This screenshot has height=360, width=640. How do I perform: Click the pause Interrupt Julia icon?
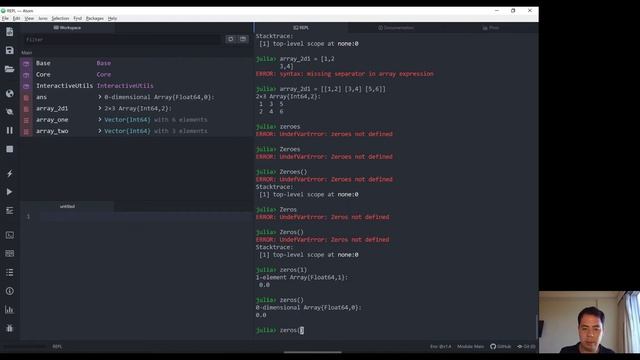[9, 130]
